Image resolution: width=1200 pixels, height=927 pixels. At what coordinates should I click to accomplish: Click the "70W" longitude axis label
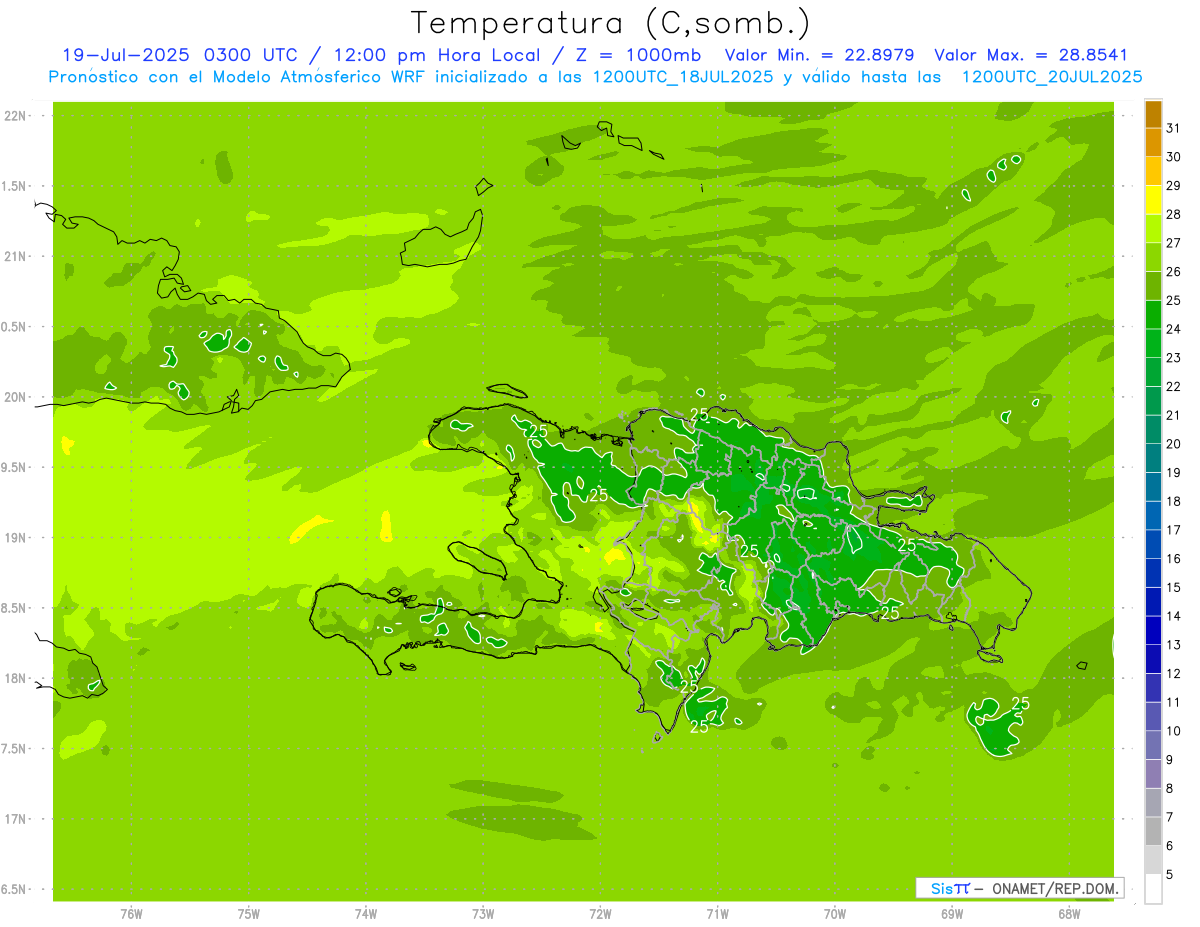pos(835,914)
